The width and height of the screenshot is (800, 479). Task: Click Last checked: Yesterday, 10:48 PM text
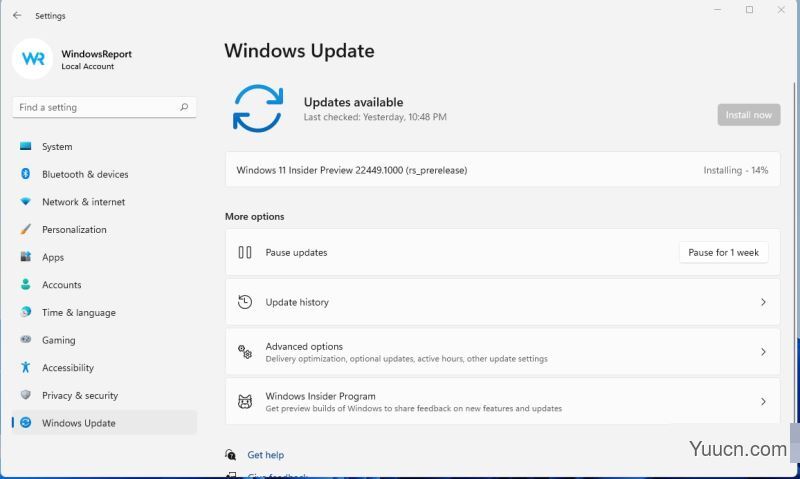click(x=375, y=117)
